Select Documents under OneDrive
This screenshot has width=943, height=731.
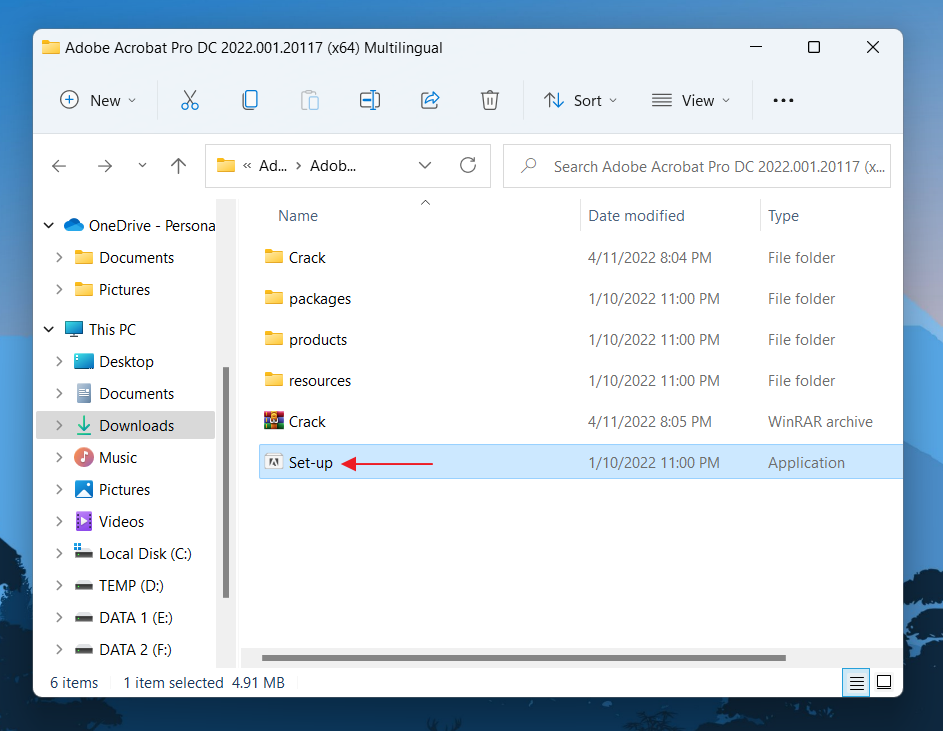tap(126, 258)
